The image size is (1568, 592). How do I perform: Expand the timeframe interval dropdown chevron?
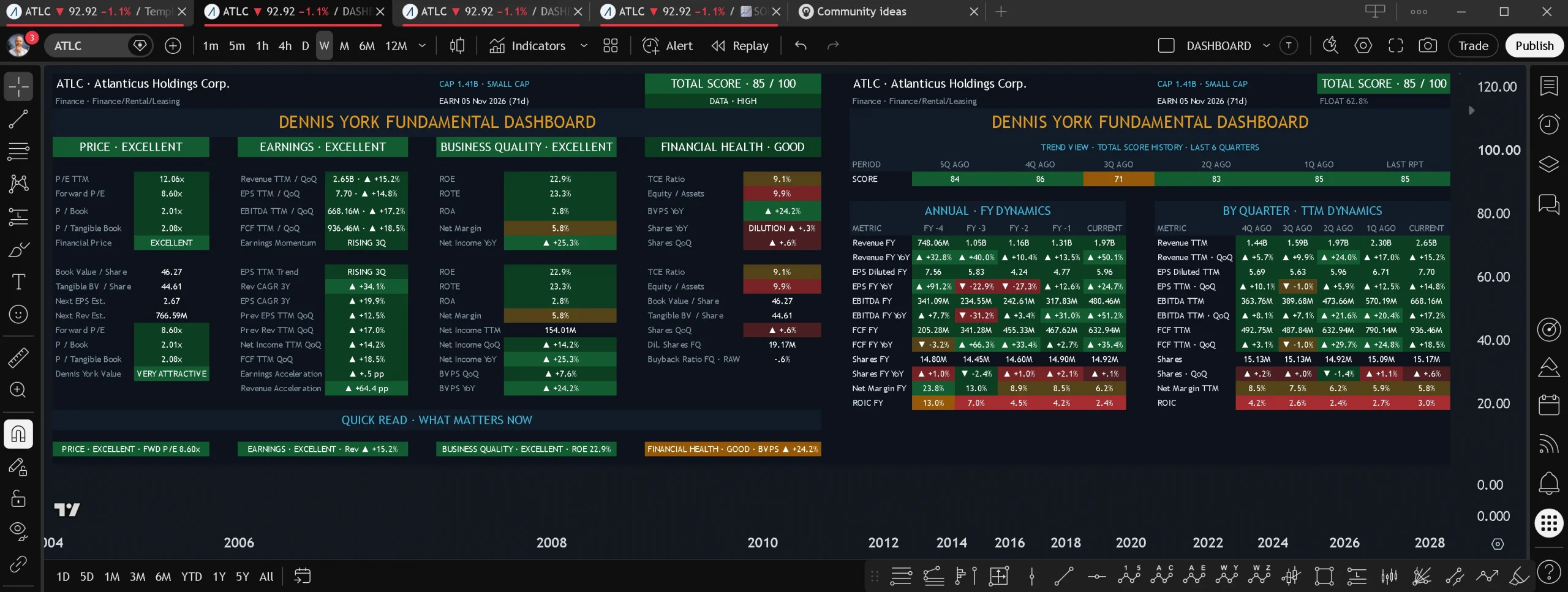tap(422, 45)
